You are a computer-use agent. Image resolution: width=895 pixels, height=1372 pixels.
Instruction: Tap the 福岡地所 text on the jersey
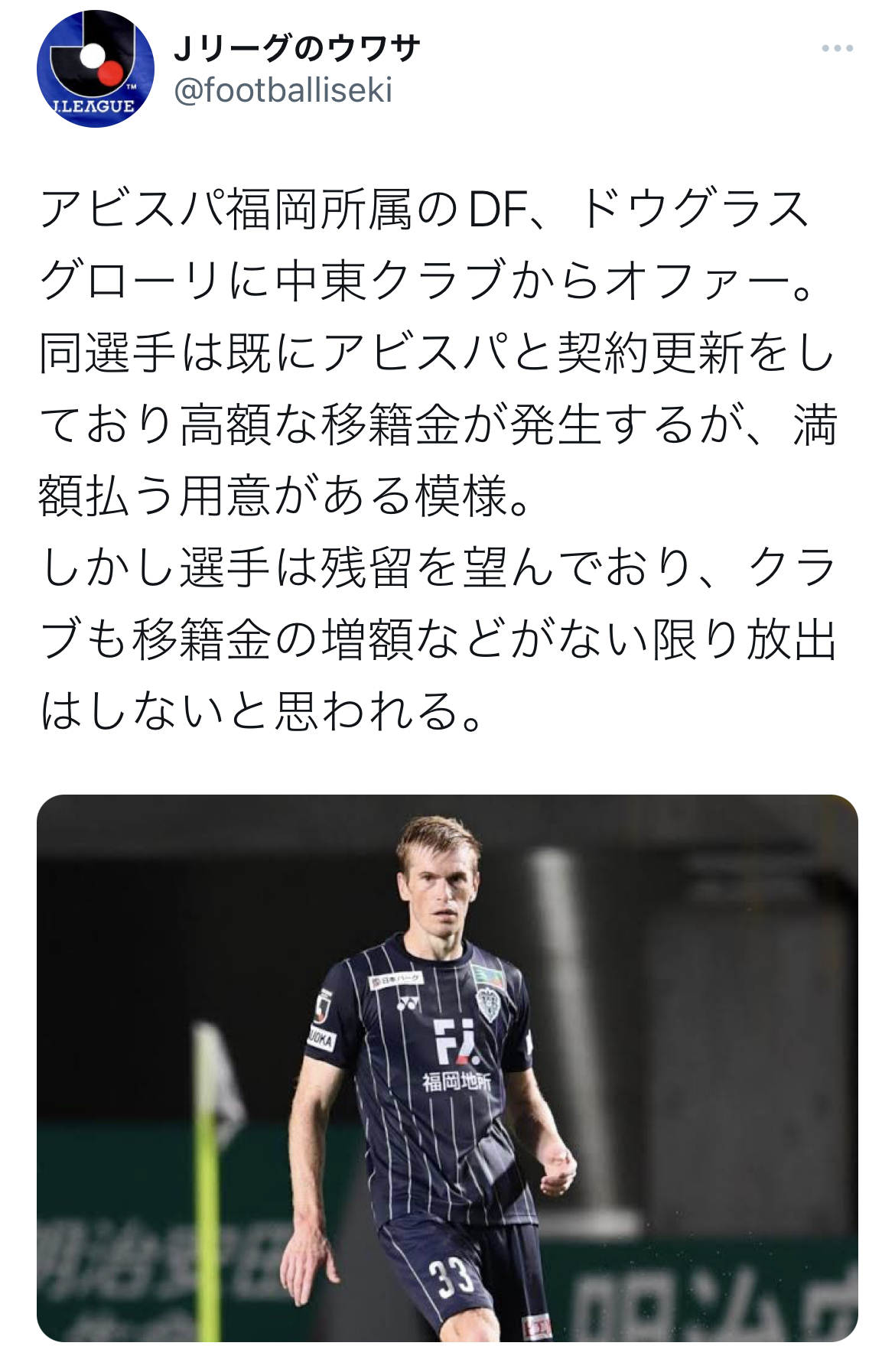click(456, 1081)
